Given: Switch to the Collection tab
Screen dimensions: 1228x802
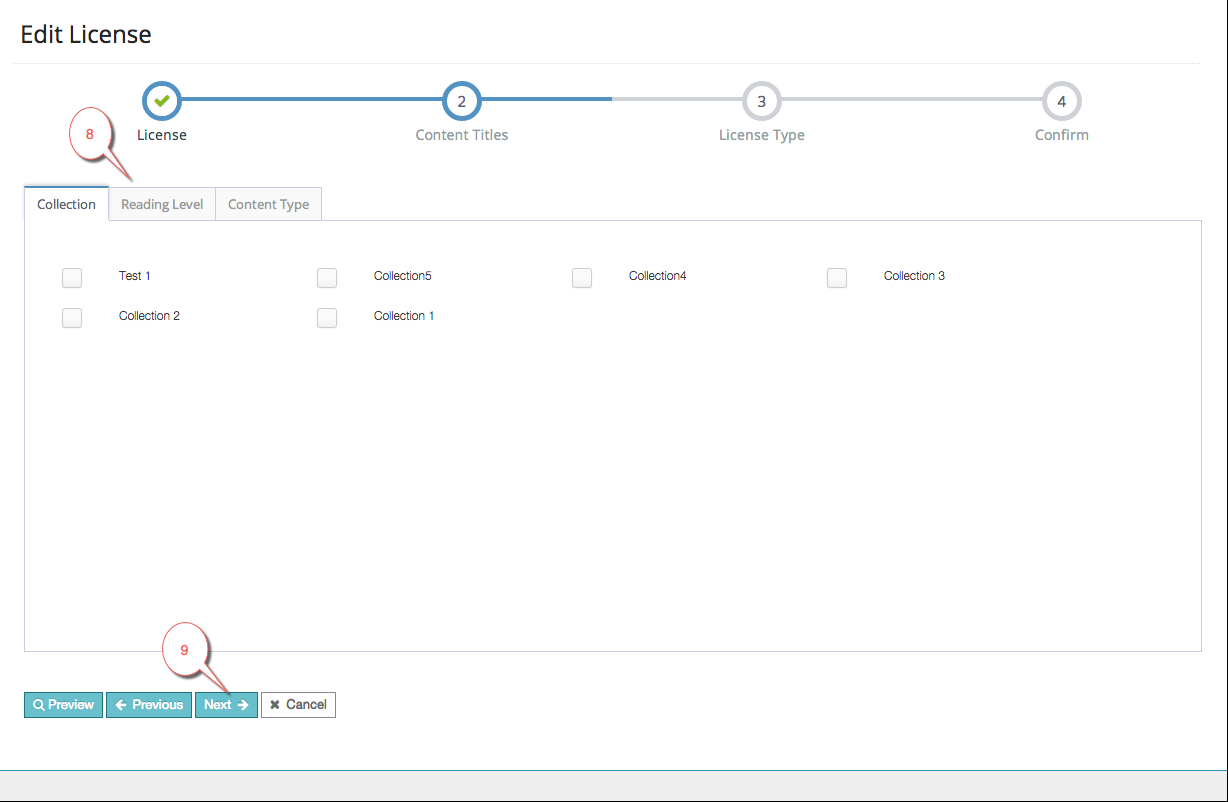Looking at the screenshot, I should tap(66, 204).
